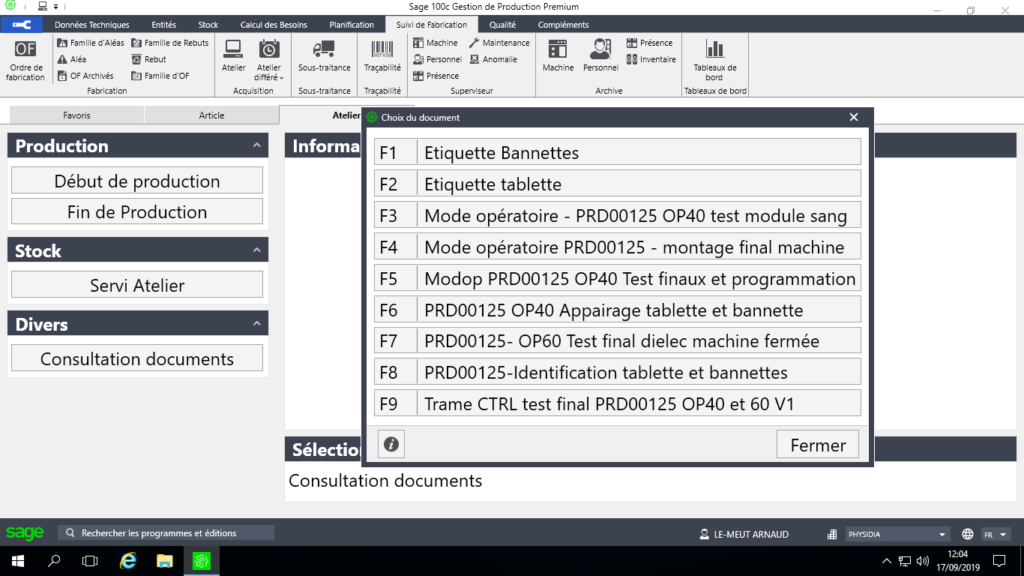Open the Sous-traitance truck icon
This screenshot has height=576, width=1024.
[x=324, y=56]
